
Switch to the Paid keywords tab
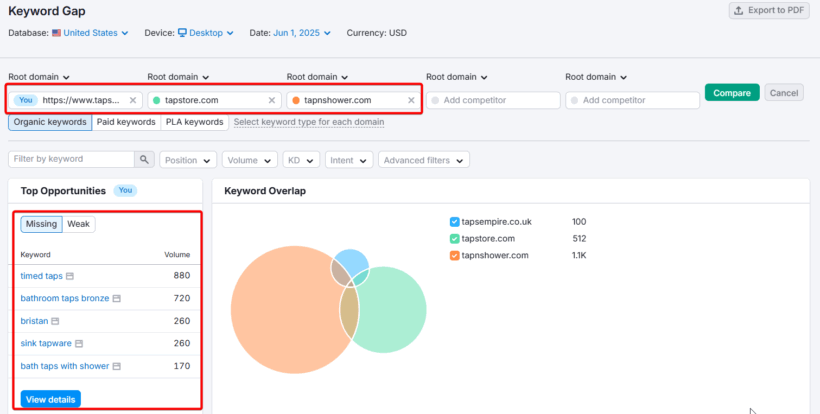click(126, 122)
